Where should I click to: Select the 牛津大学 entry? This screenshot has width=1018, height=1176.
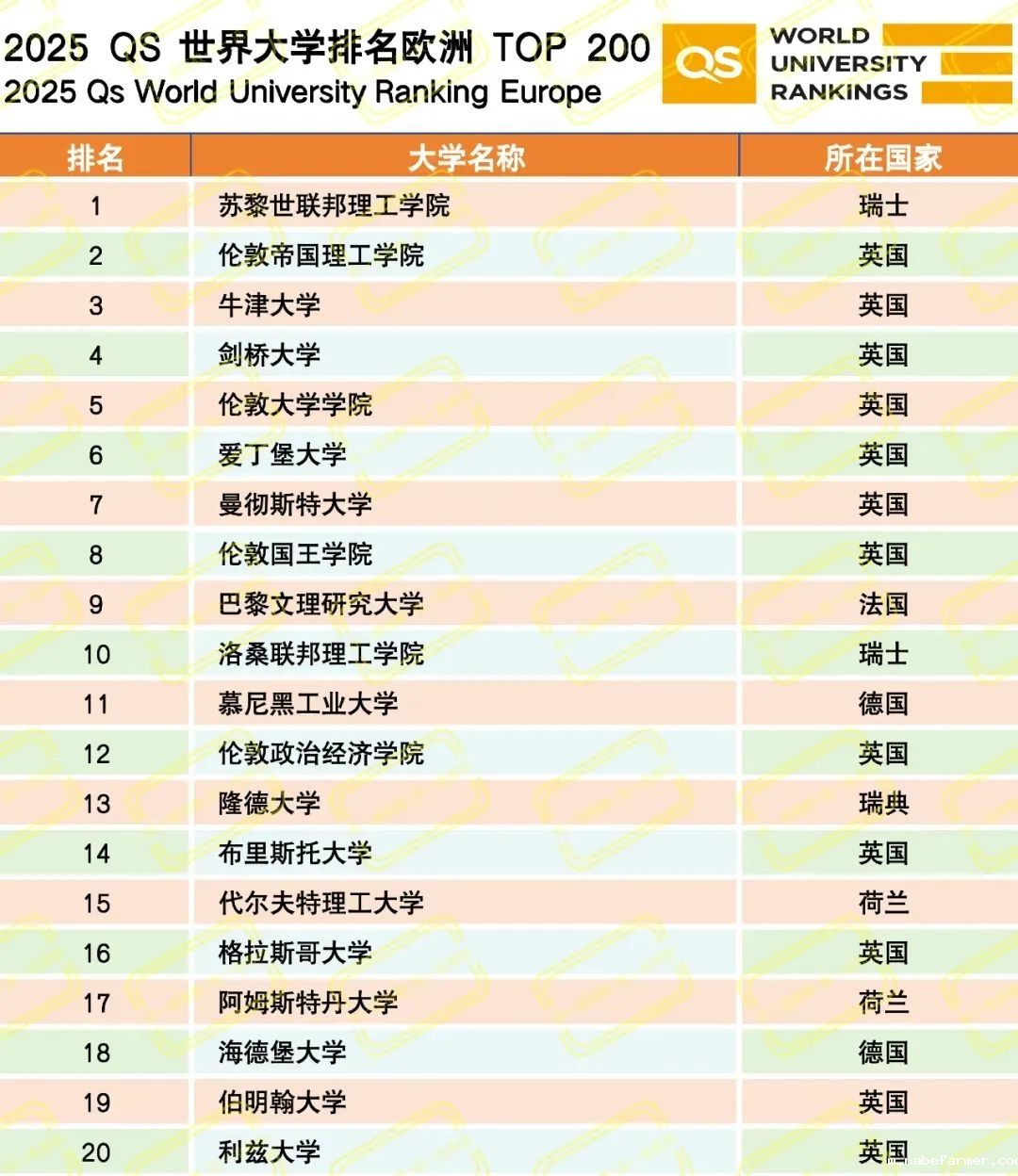(x=270, y=305)
